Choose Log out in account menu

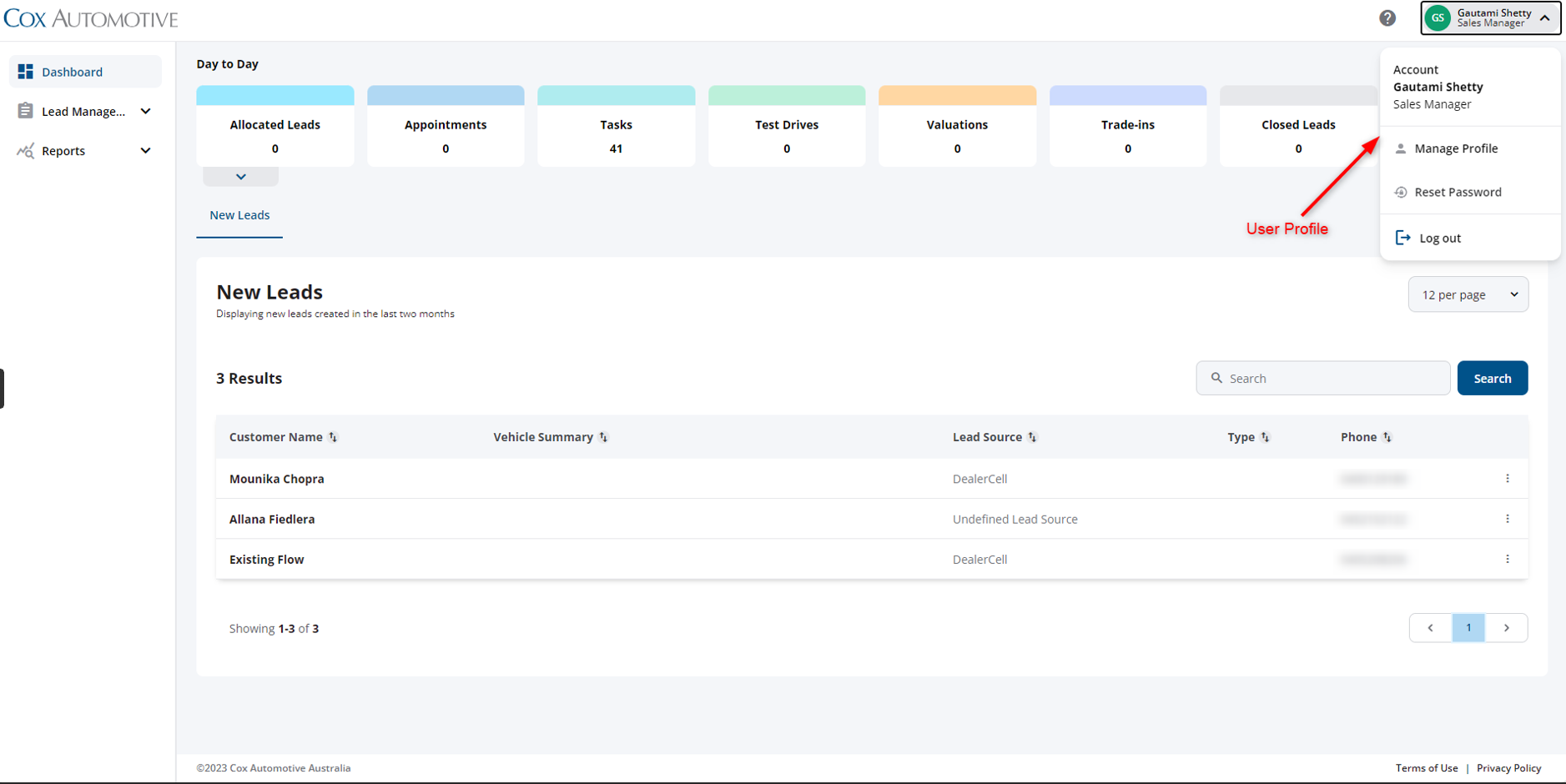coord(1439,239)
